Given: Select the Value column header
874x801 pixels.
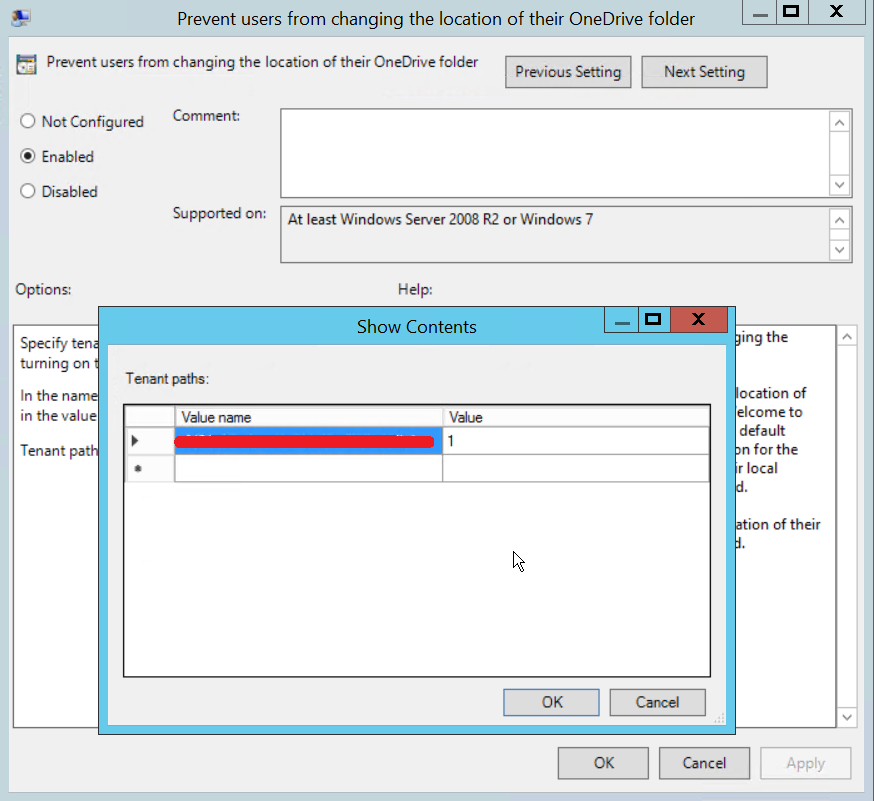Looking at the screenshot, I should [576, 417].
